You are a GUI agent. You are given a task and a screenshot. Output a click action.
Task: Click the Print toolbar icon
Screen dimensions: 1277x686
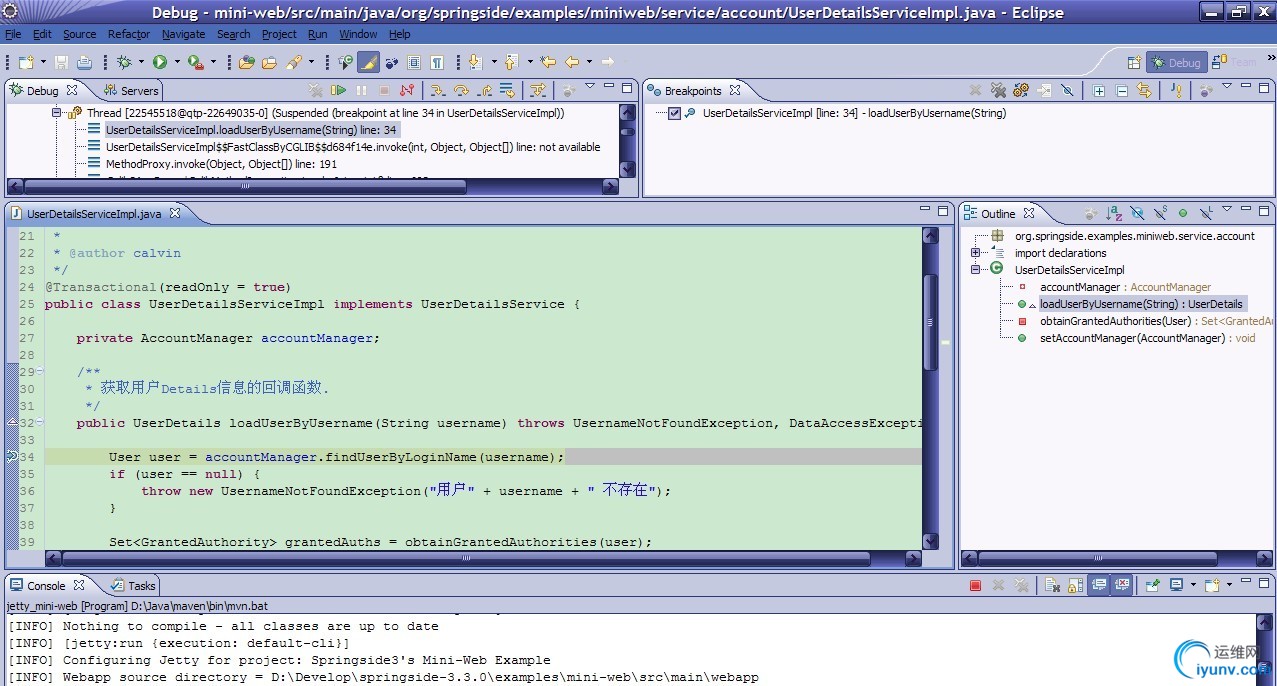[85, 62]
